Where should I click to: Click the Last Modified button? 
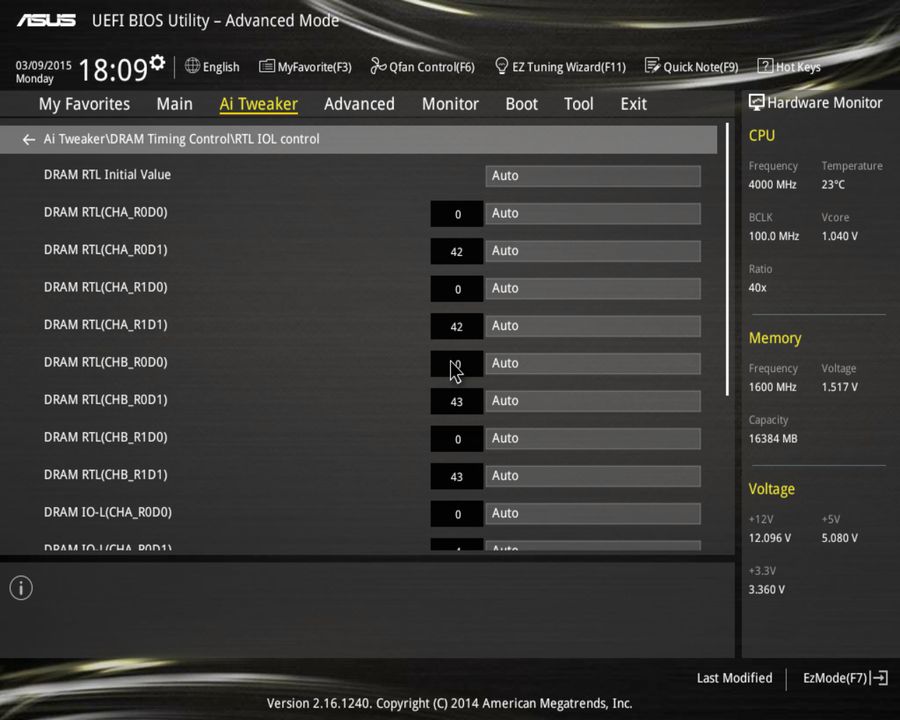(734, 678)
